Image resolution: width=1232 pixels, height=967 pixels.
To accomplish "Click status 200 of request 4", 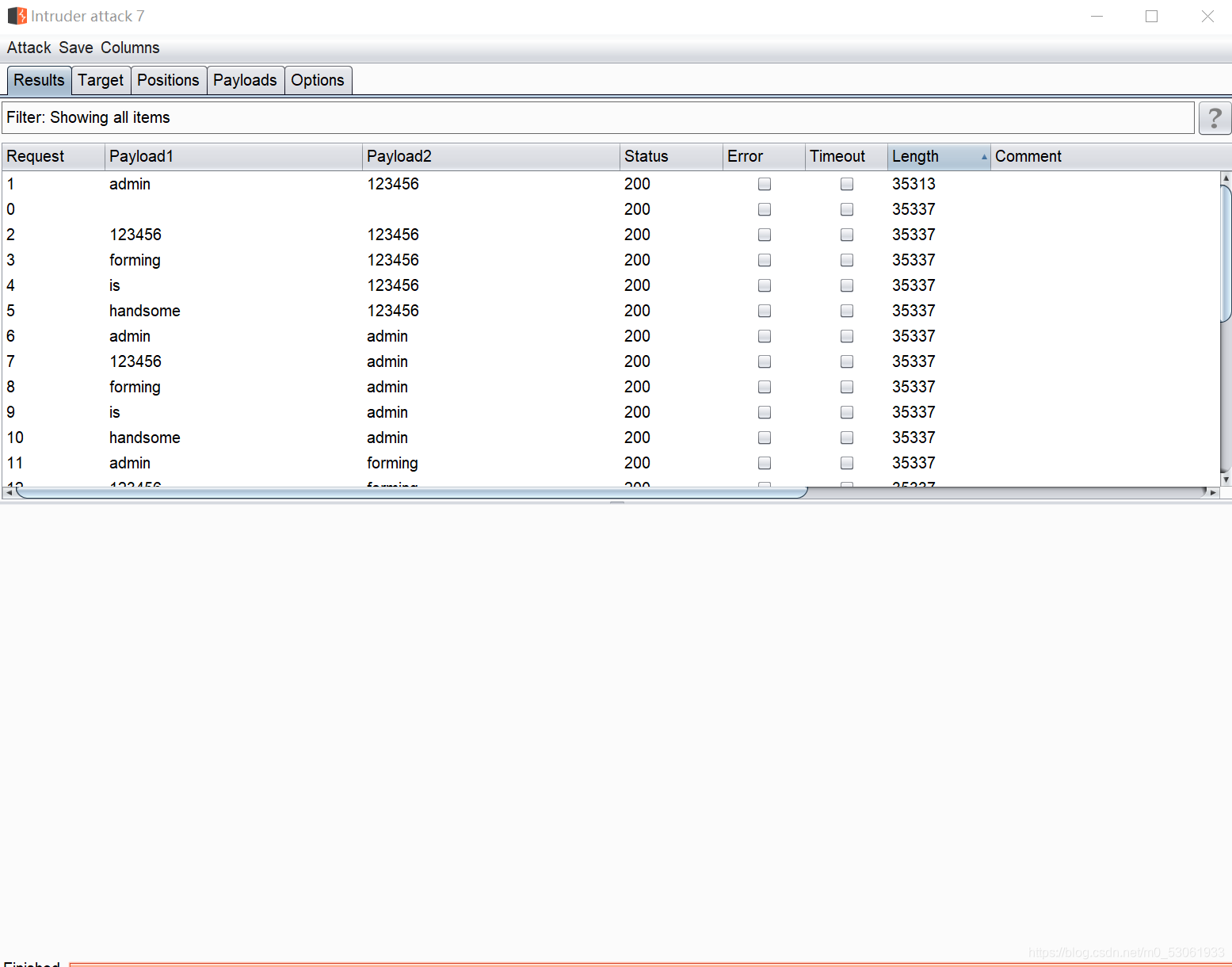I will tap(637, 285).
